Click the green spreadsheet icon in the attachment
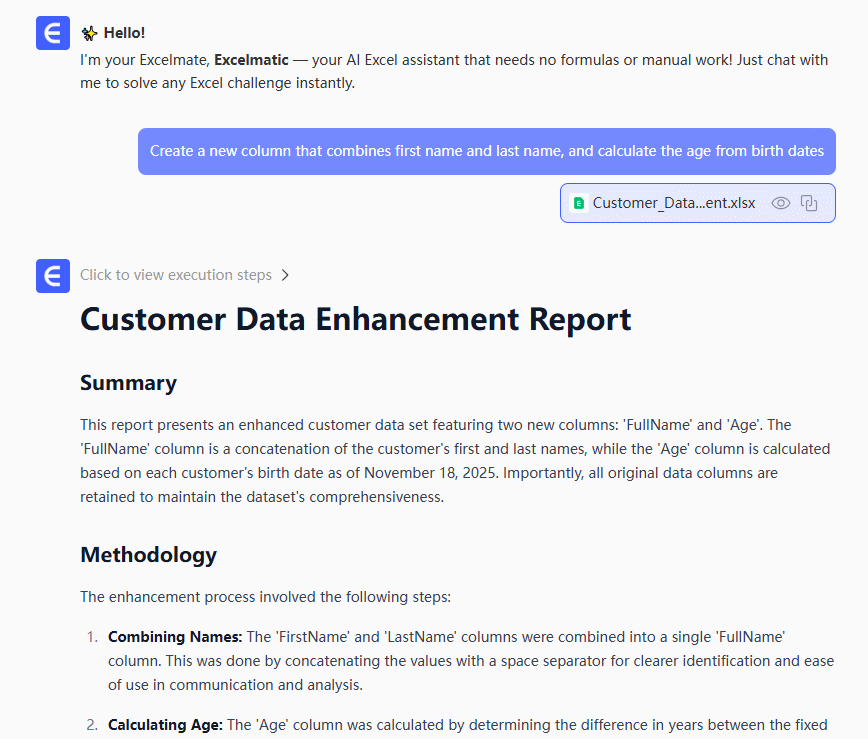Viewport: 868px width, 739px height. (x=578, y=203)
